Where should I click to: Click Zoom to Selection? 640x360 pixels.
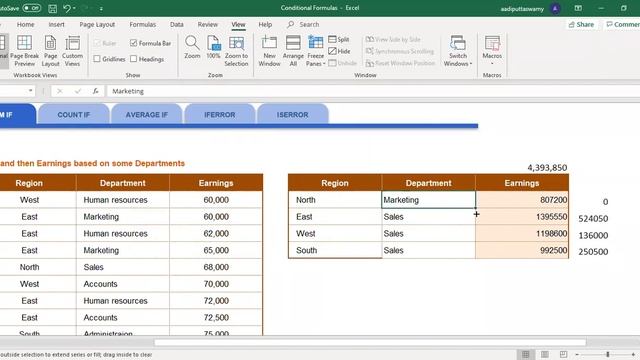tap(236, 51)
